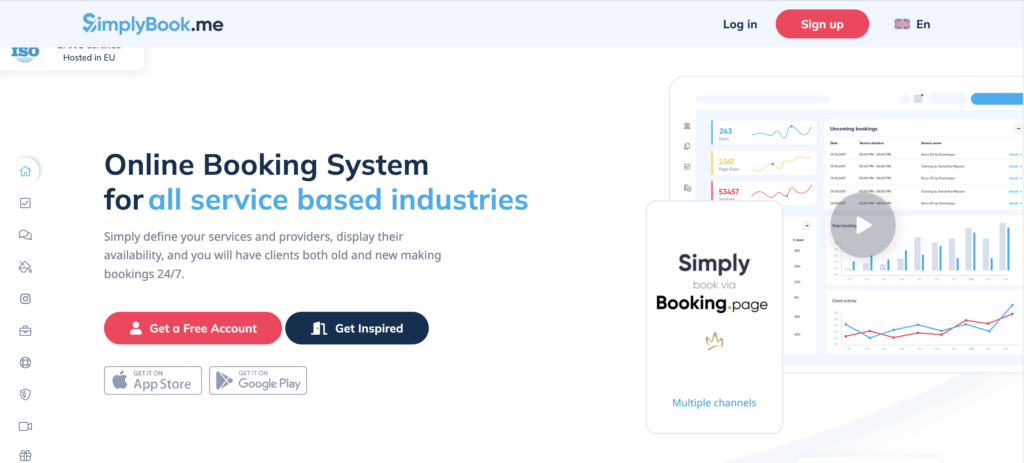The height and width of the screenshot is (463, 1024).
Task: Play the dashboard demo video
Action: 863,225
